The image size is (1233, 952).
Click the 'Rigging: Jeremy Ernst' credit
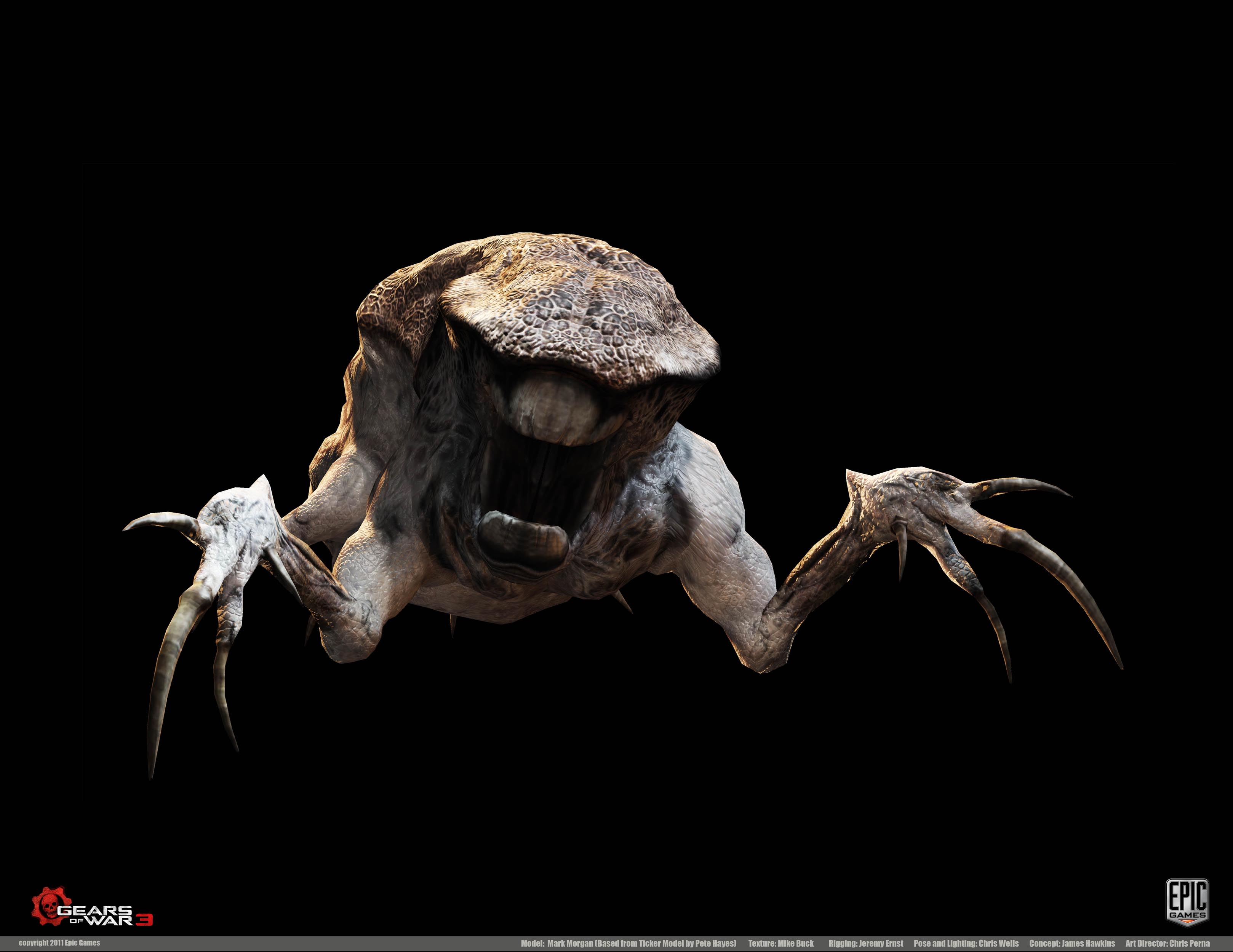click(865, 944)
